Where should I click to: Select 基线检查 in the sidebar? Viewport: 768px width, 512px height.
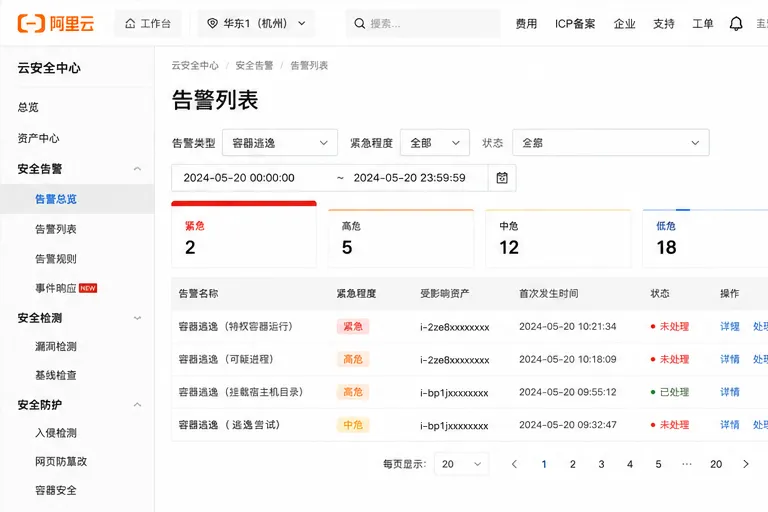click(56, 375)
